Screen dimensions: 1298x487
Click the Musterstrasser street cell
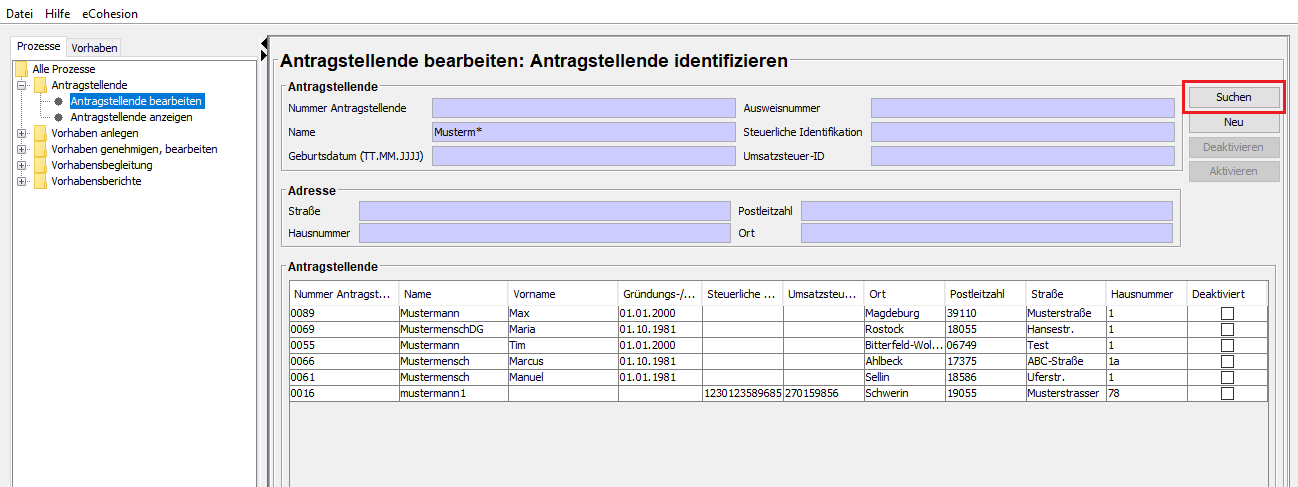pos(1066,394)
